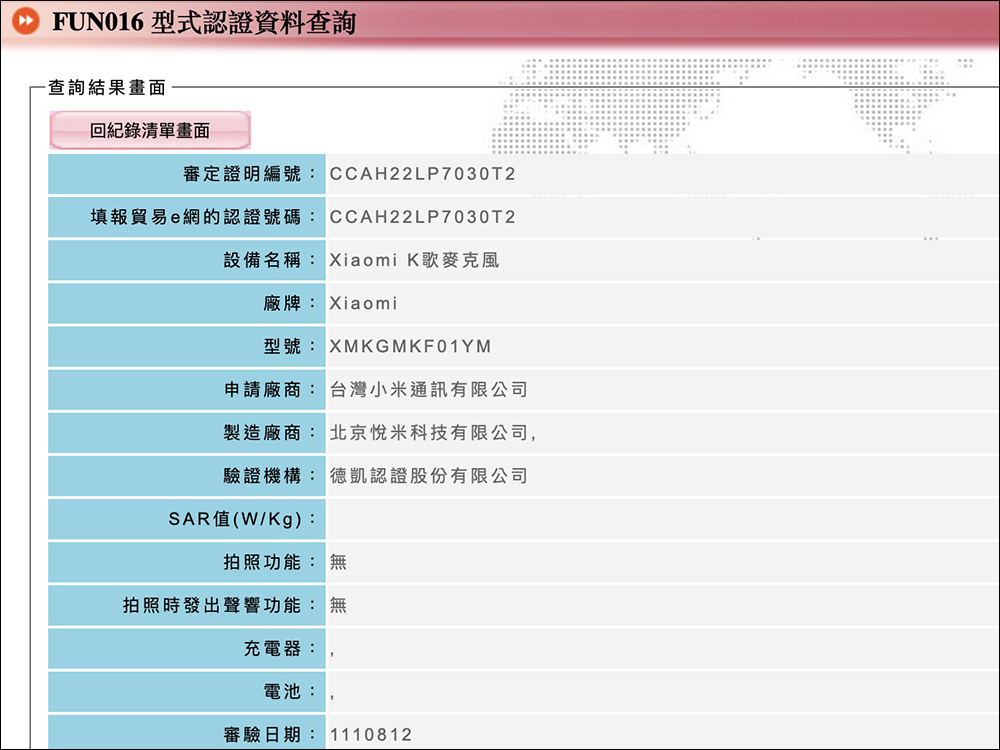Select the 拍照功能 value 無
Viewport: 1000px width, 750px height.
tap(338, 562)
